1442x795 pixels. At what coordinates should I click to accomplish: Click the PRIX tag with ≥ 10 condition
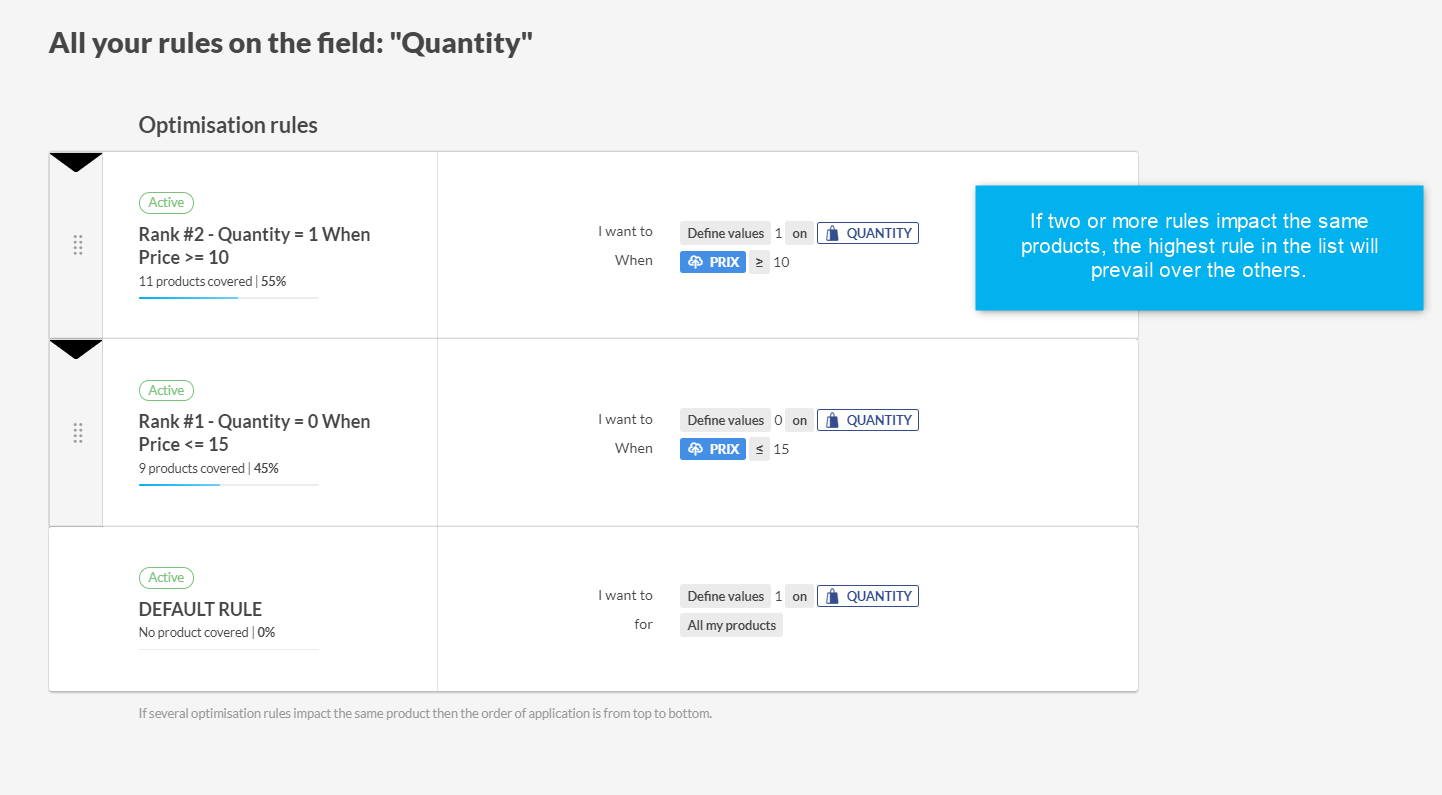click(x=713, y=262)
